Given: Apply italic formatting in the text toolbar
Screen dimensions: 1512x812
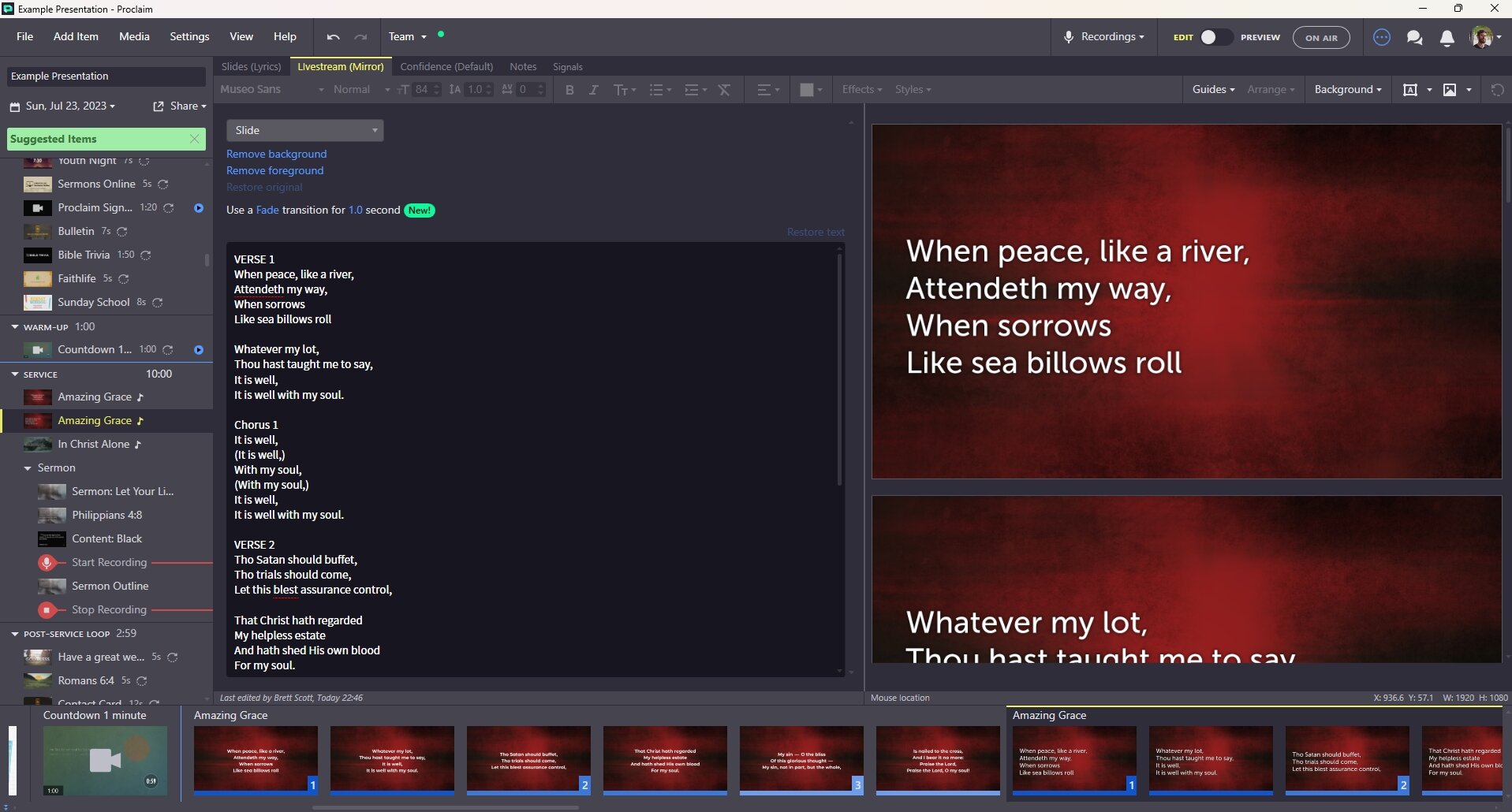Looking at the screenshot, I should [593, 90].
